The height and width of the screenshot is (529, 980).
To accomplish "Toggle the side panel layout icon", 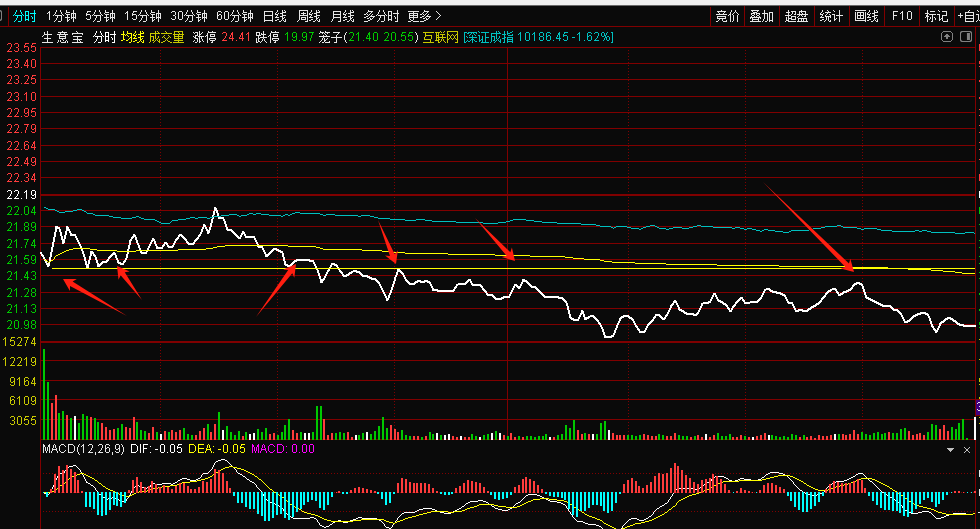I will 966,37.
